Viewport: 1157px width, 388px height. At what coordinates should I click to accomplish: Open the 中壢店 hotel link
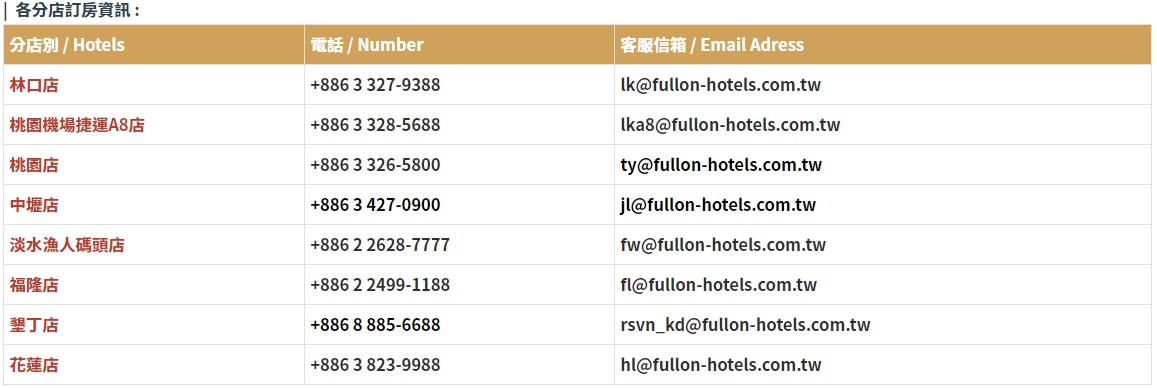34,204
